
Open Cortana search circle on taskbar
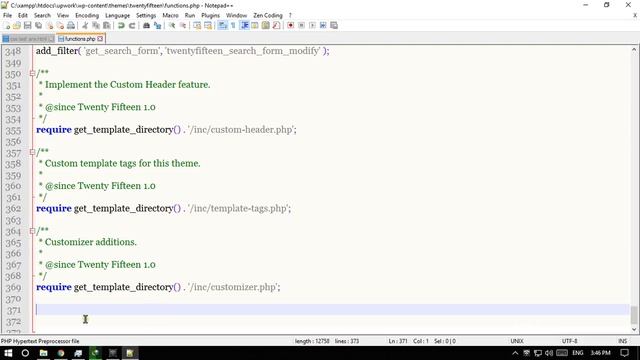25,353
